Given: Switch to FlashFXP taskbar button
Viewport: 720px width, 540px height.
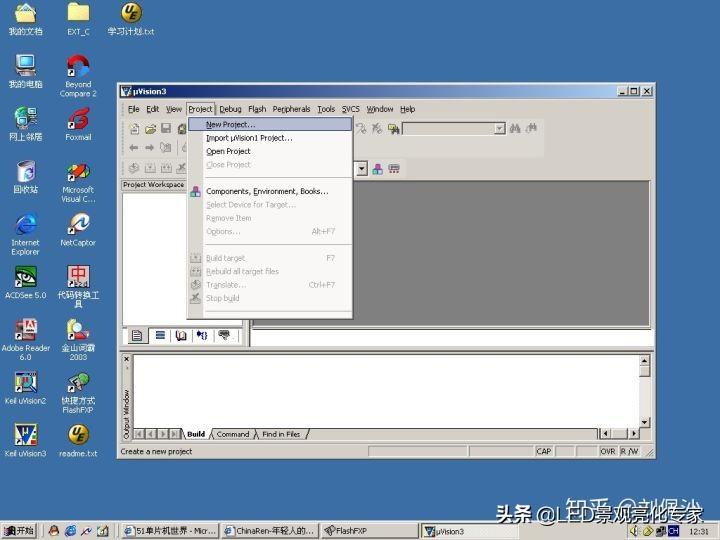Looking at the screenshot, I should pos(369,531).
